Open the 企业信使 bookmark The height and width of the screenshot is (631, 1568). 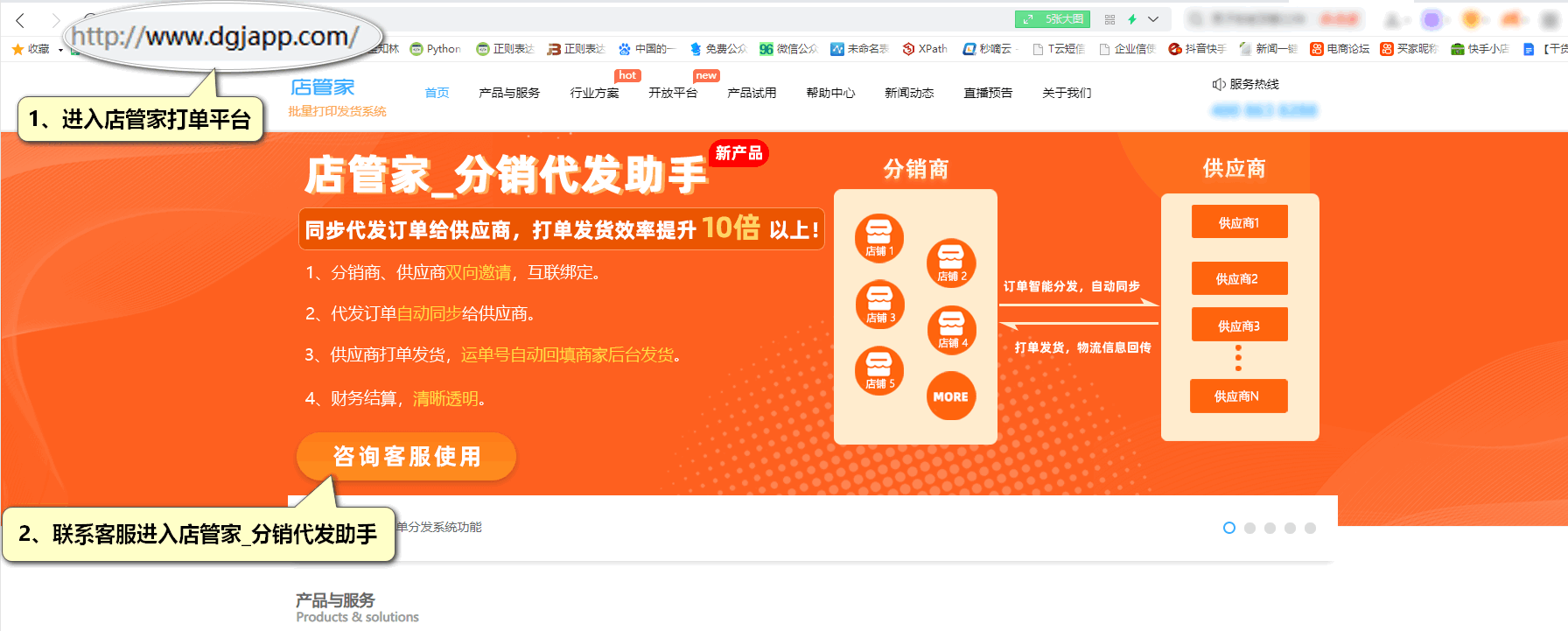click(1128, 49)
